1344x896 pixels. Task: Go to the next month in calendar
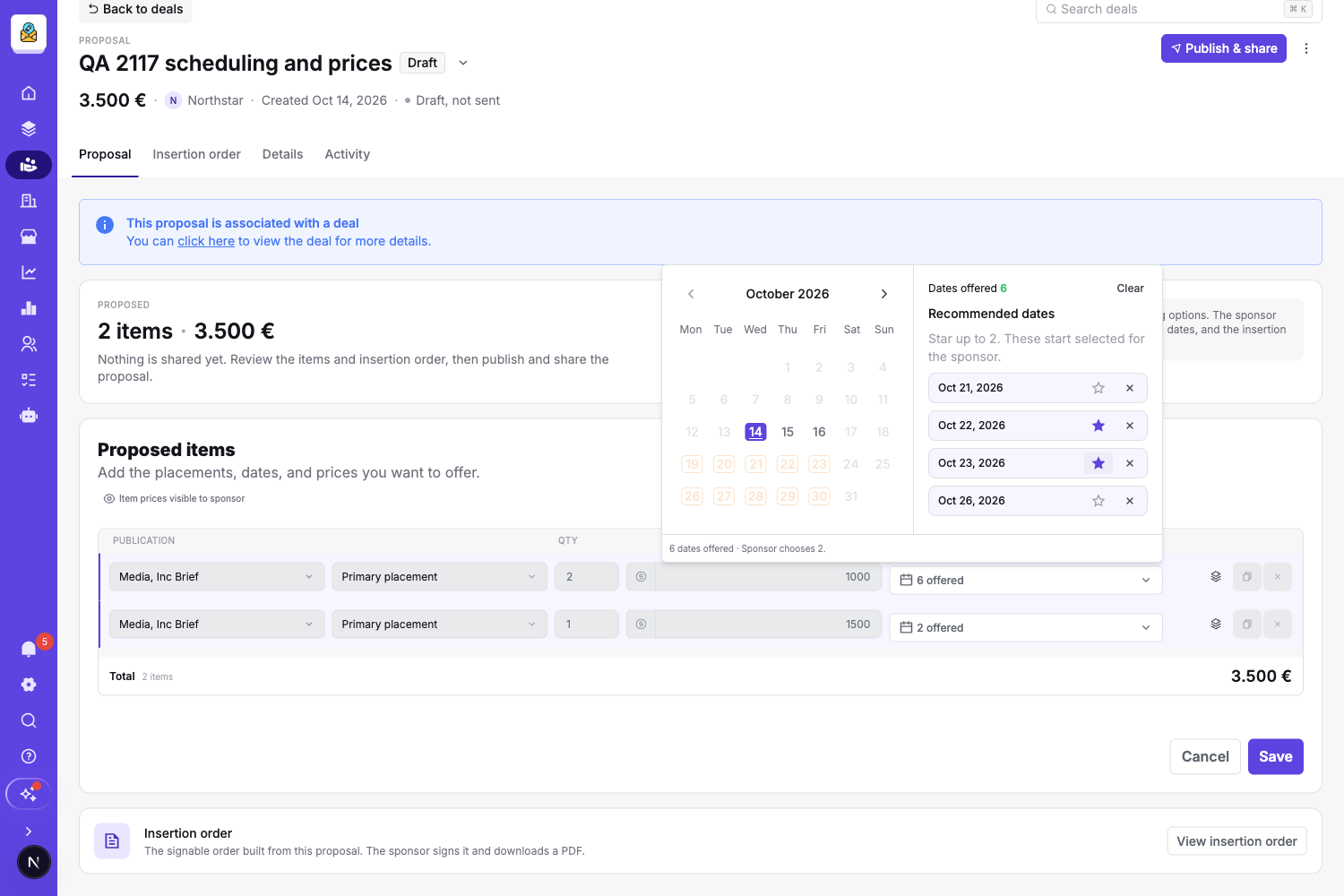(884, 294)
